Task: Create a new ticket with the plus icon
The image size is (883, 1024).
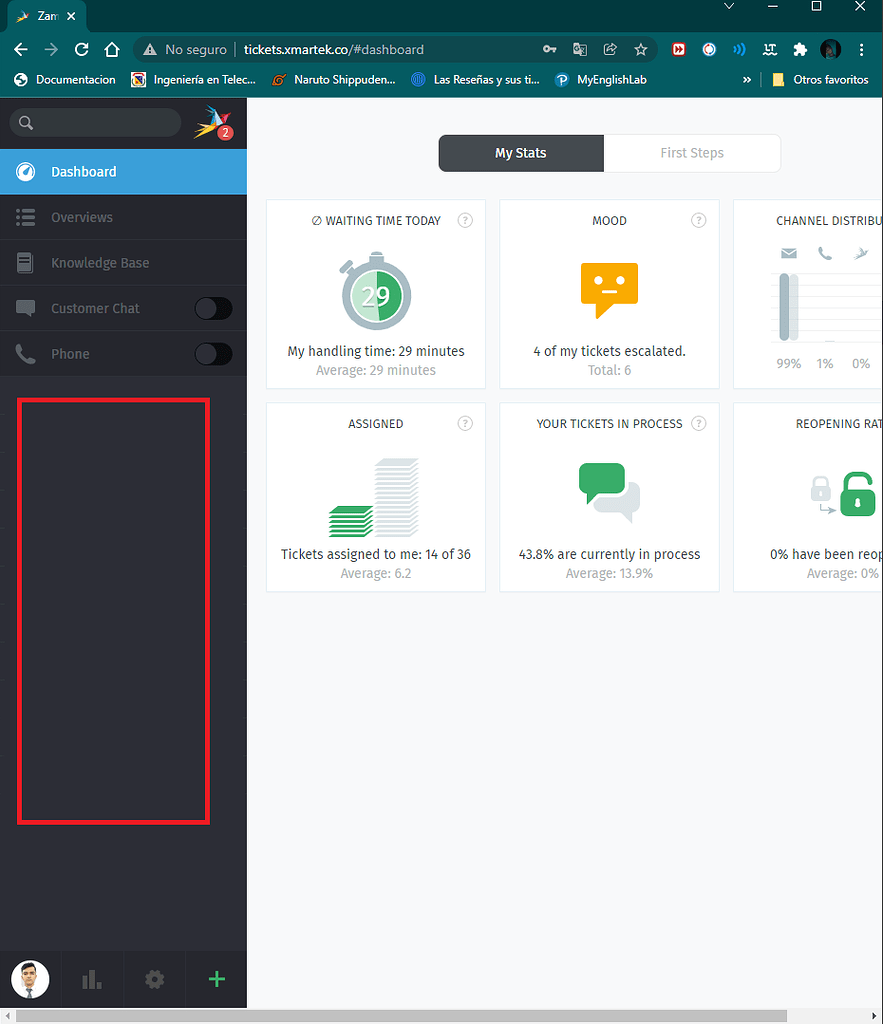Action: click(x=216, y=979)
